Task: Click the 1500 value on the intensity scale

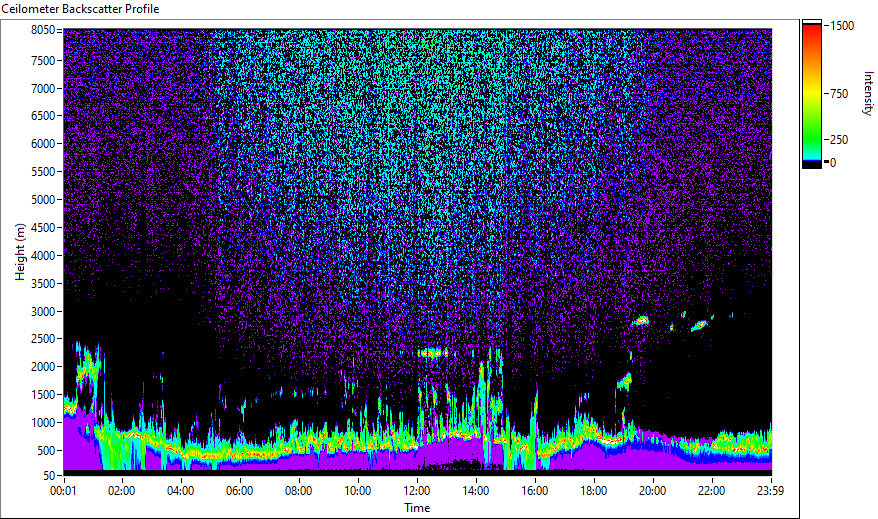Action: tap(842, 26)
